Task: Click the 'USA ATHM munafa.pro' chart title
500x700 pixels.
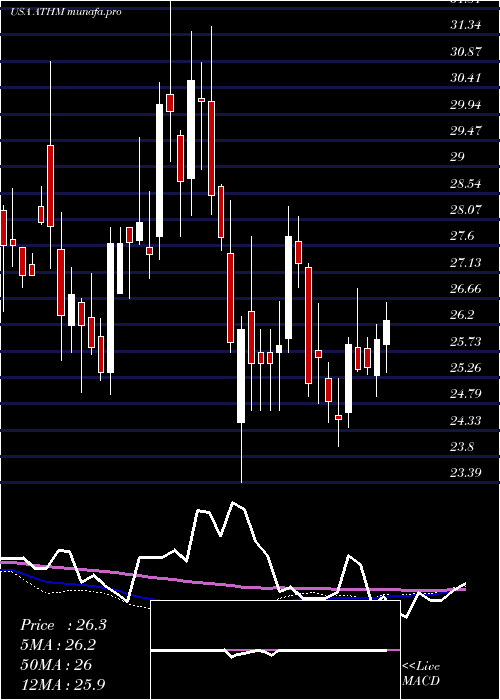Action: click(x=65, y=12)
